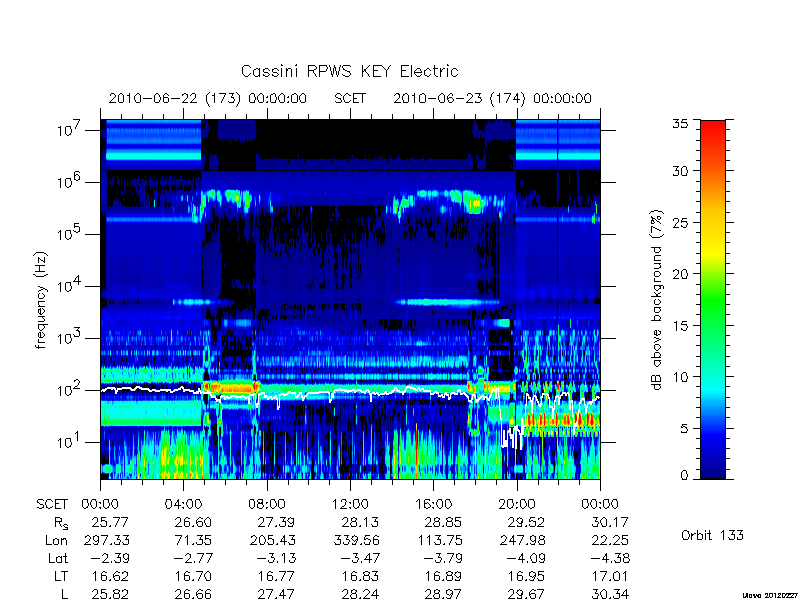Click the version stamp in the bottom corner
This screenshot has height=600, width=800.
770,595
